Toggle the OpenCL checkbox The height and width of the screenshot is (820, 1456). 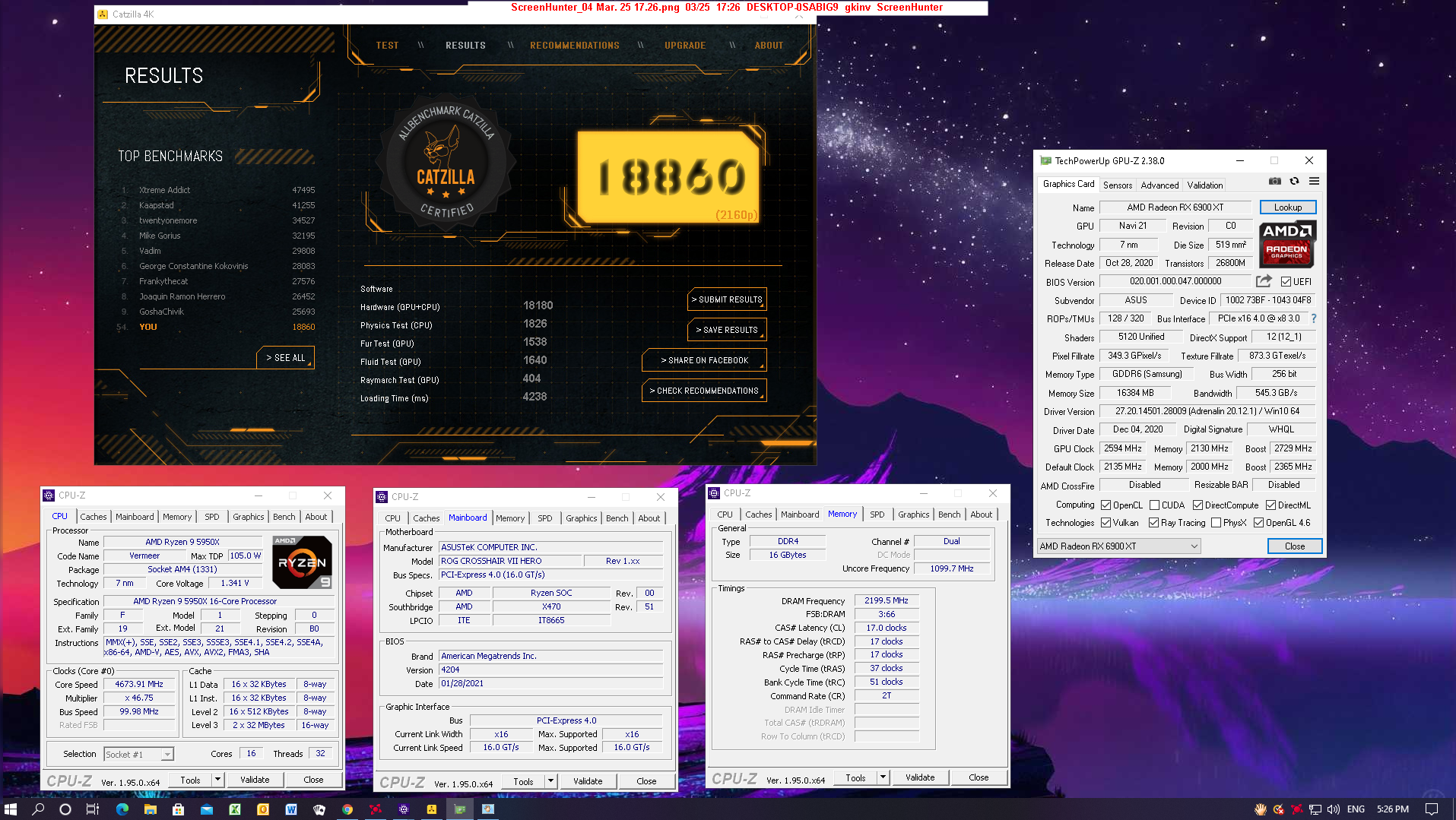click(1105, 505)
